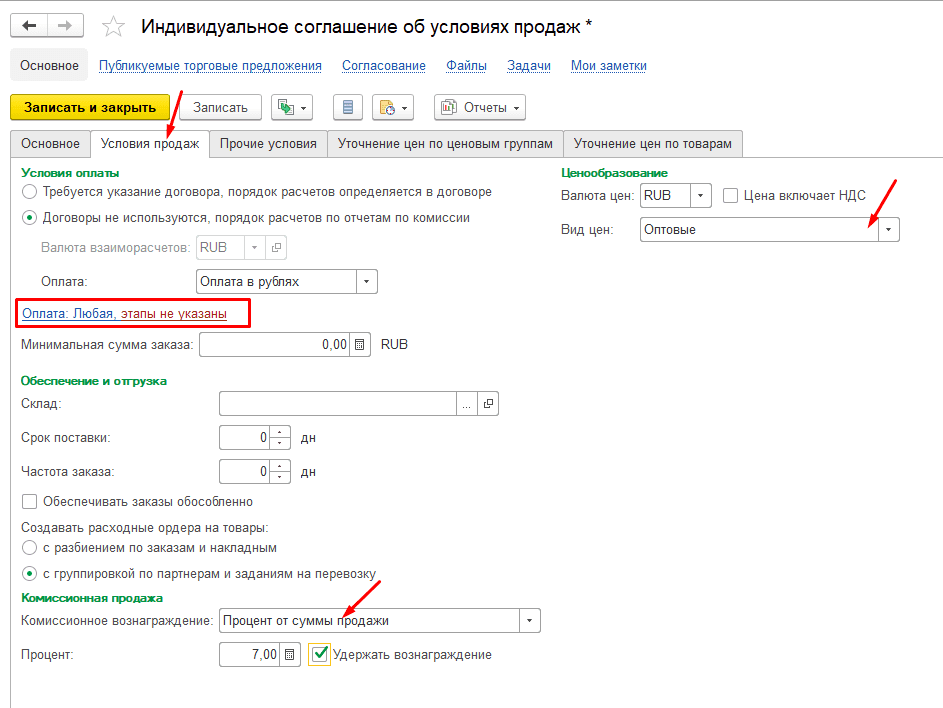Add agreement to favorites with star
This screenshot has width=943, height=708.
tap(114, 27)
